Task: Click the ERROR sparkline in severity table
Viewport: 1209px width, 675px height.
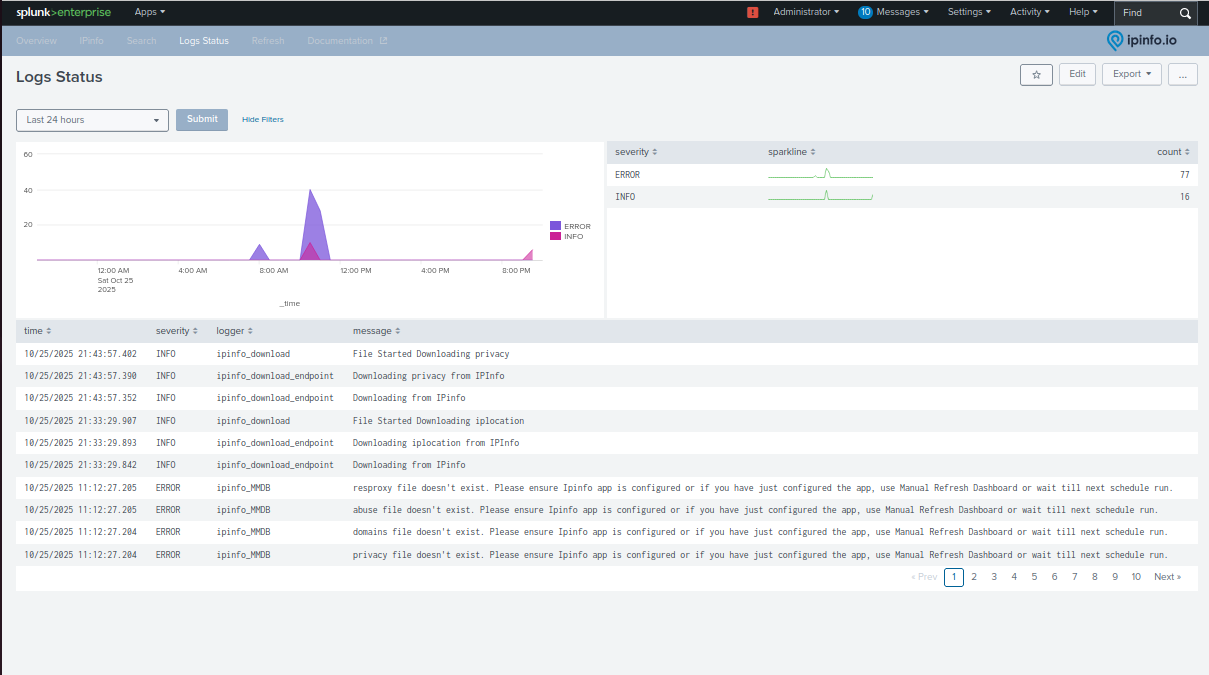Action: click(820, 174)
